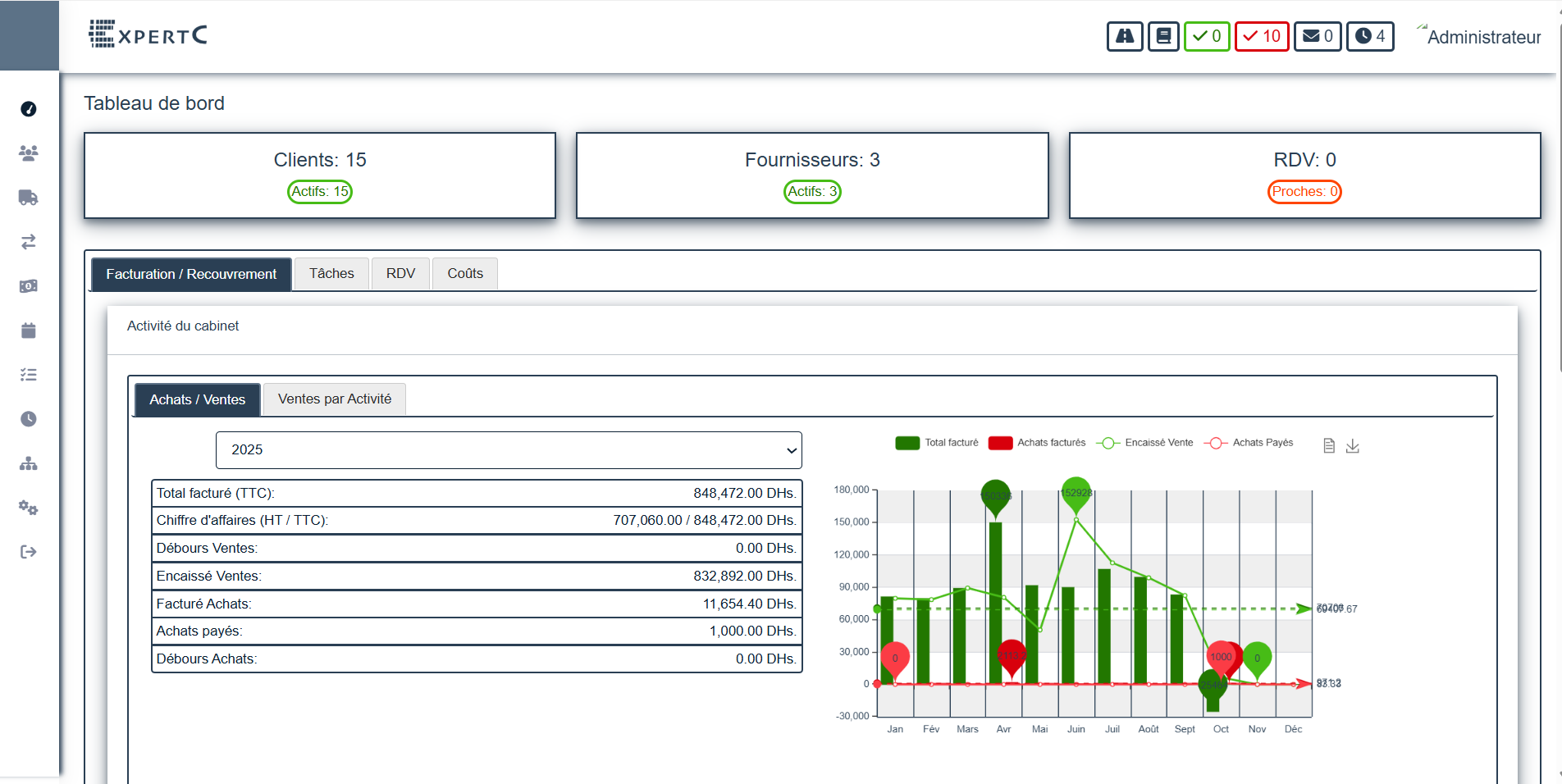Open settings gears icon in sidebar
This screenshot has width=1562, height=784.
(x=29, y=508)
